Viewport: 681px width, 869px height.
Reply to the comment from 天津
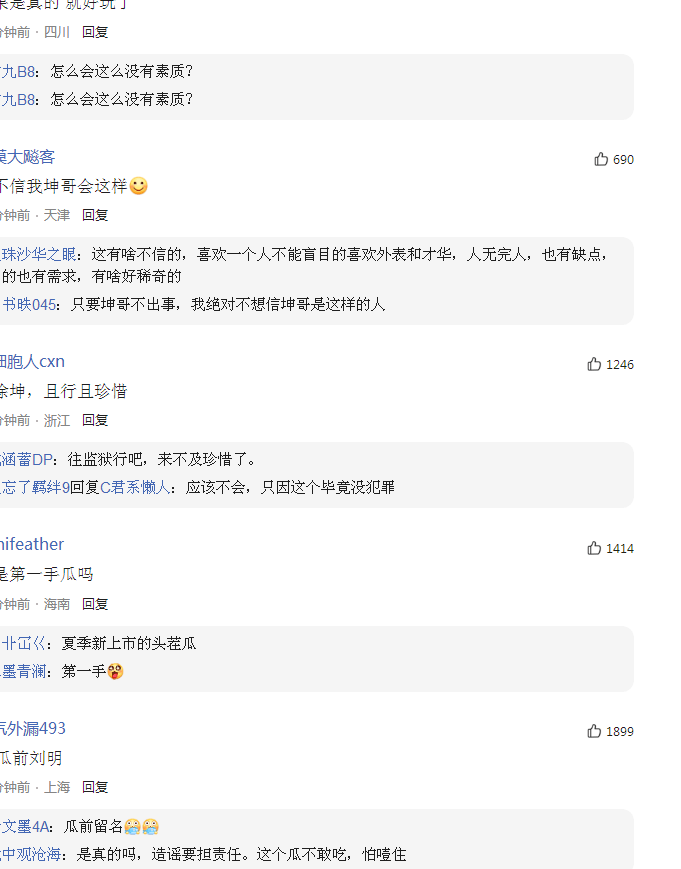[x=95, y=215]
